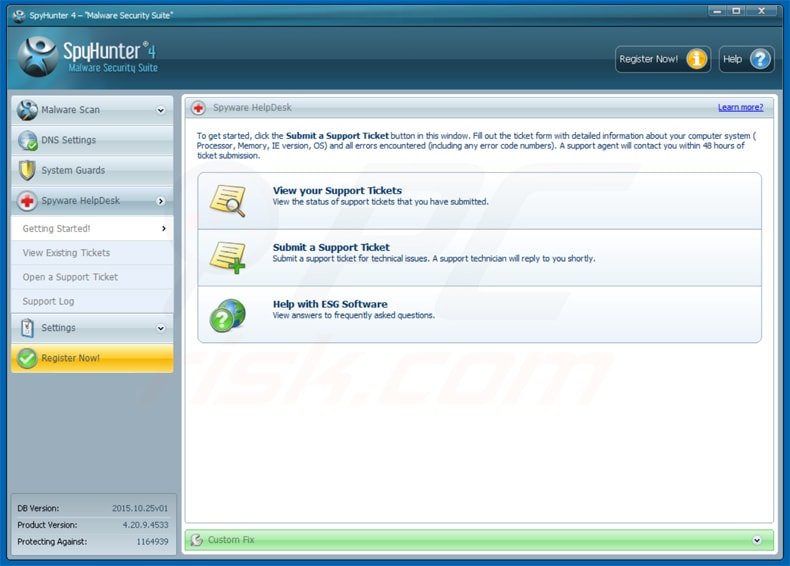The height and width of the screenshot is (566, 790).
Task: Click the Malware Scan magnifier icon
Action: (27, 110)
